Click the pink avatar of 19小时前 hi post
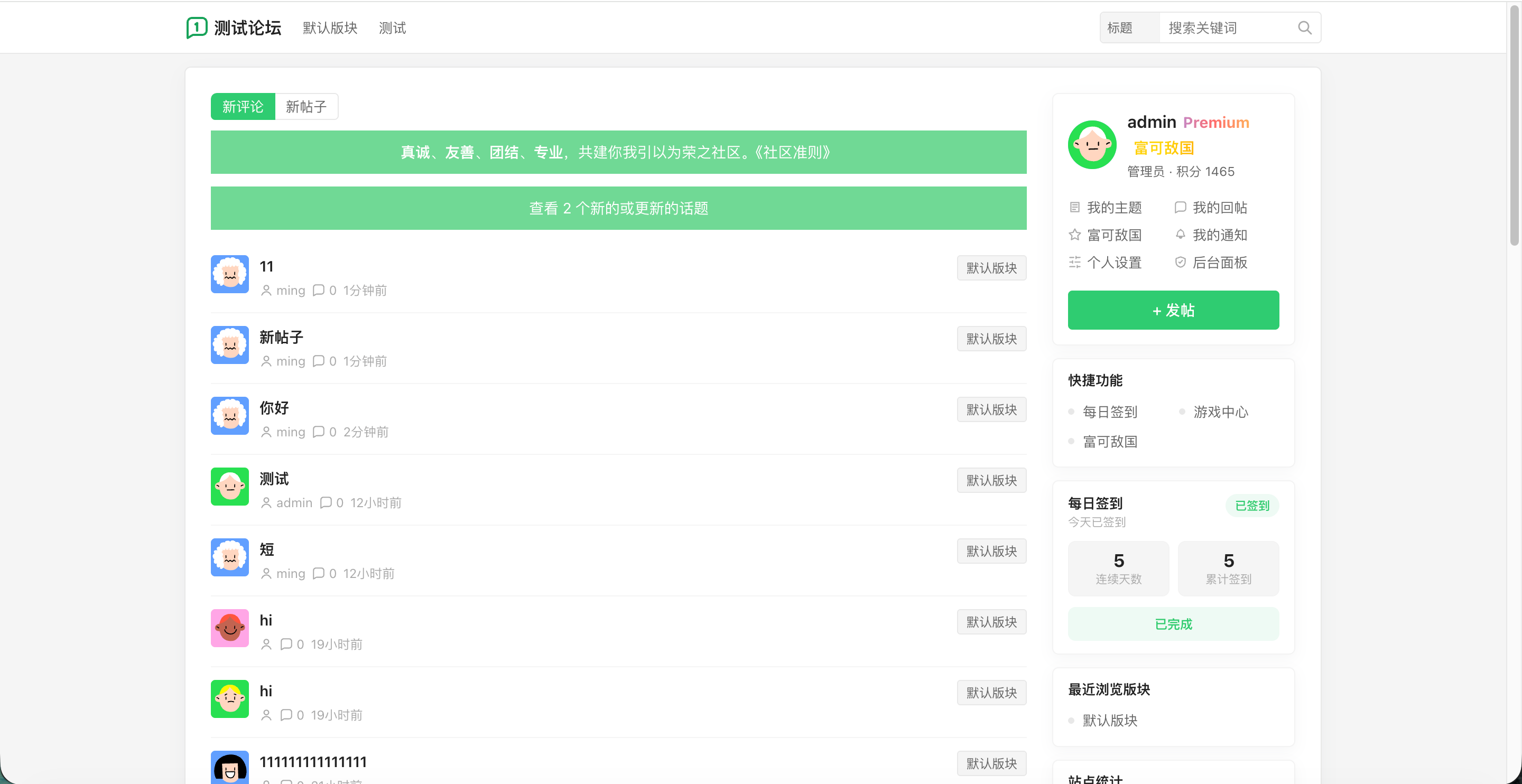The width and height of the screenshot is (1522, 784). point(230,628)
